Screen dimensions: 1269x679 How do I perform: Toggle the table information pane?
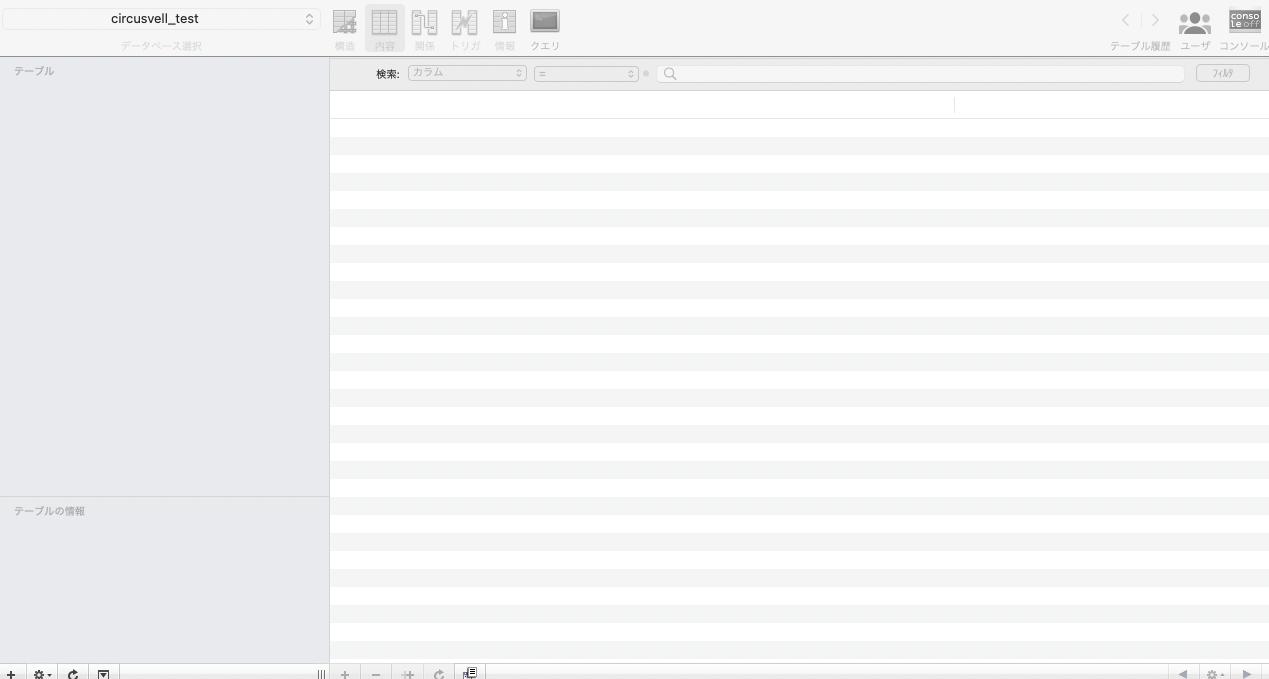coord(103,674)
